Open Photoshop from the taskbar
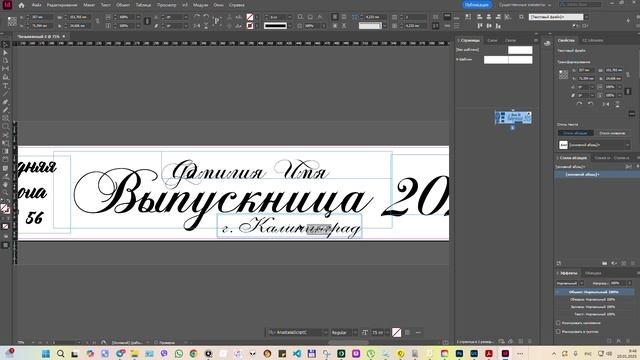The image size is (640, 360). (x=459, y=353)
